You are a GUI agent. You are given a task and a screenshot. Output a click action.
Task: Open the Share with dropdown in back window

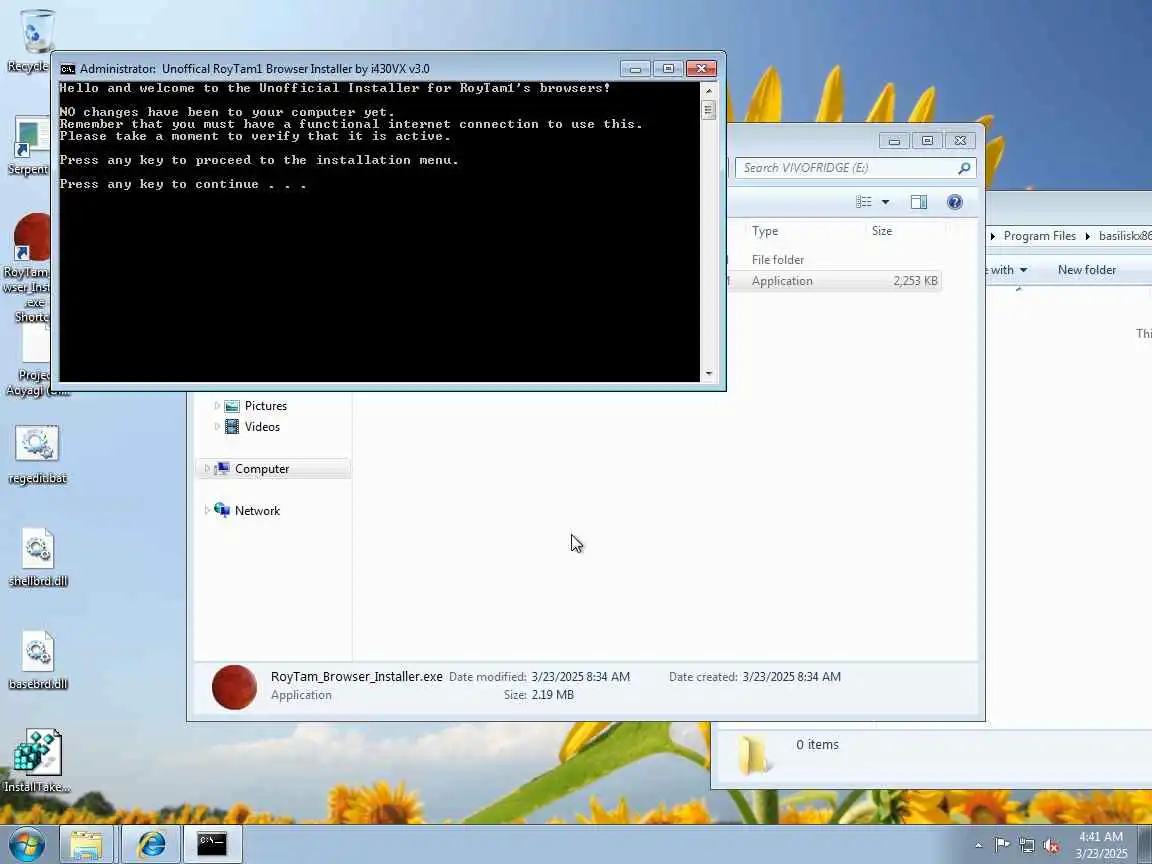pyautogui.click(x=1007, y=270)
